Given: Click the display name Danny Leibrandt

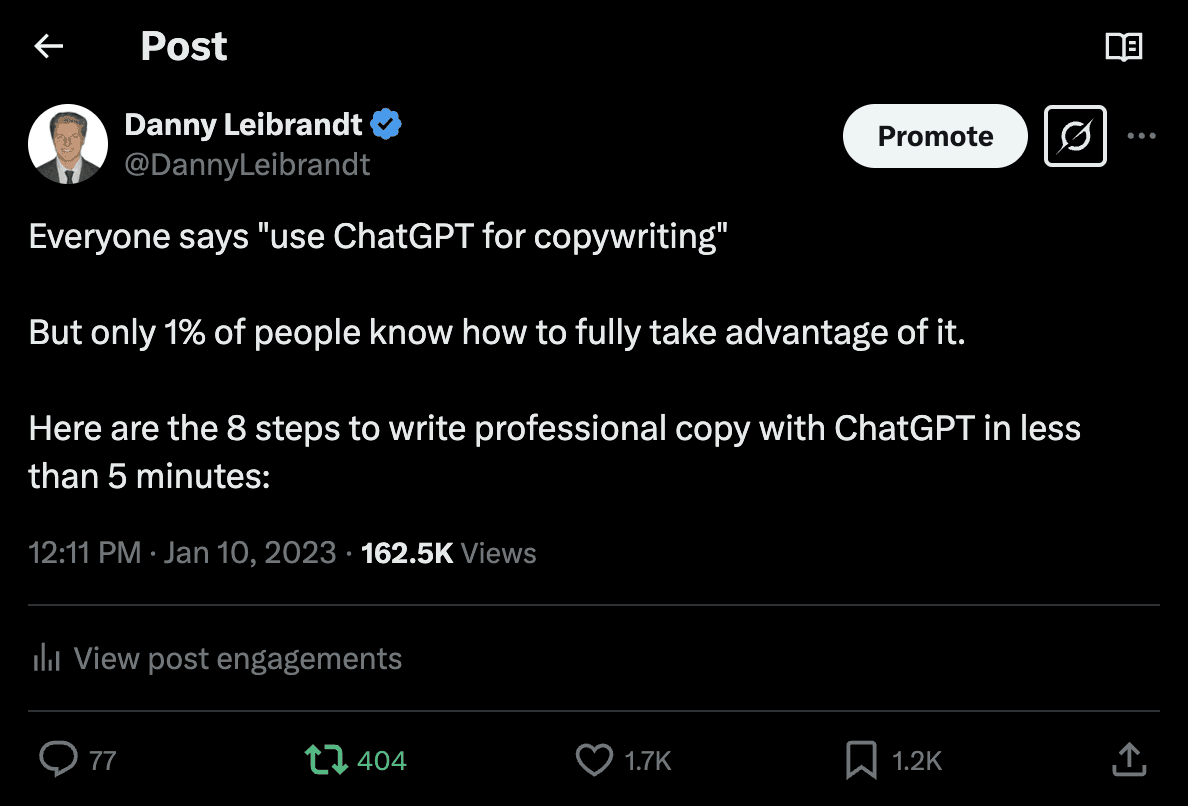Looking at the screenshot, I should 243,124.
